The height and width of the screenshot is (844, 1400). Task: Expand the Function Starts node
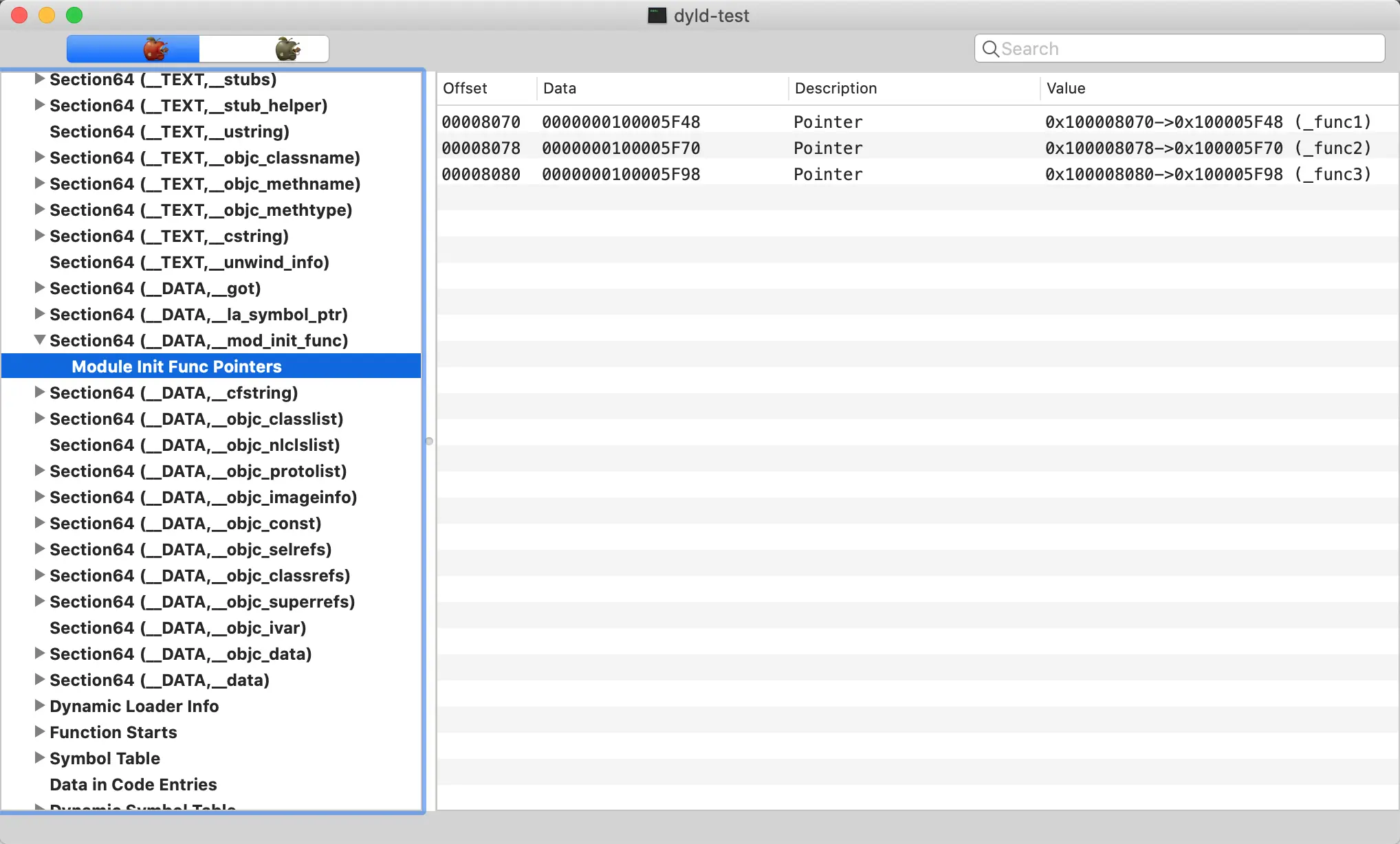click(40, 732)
